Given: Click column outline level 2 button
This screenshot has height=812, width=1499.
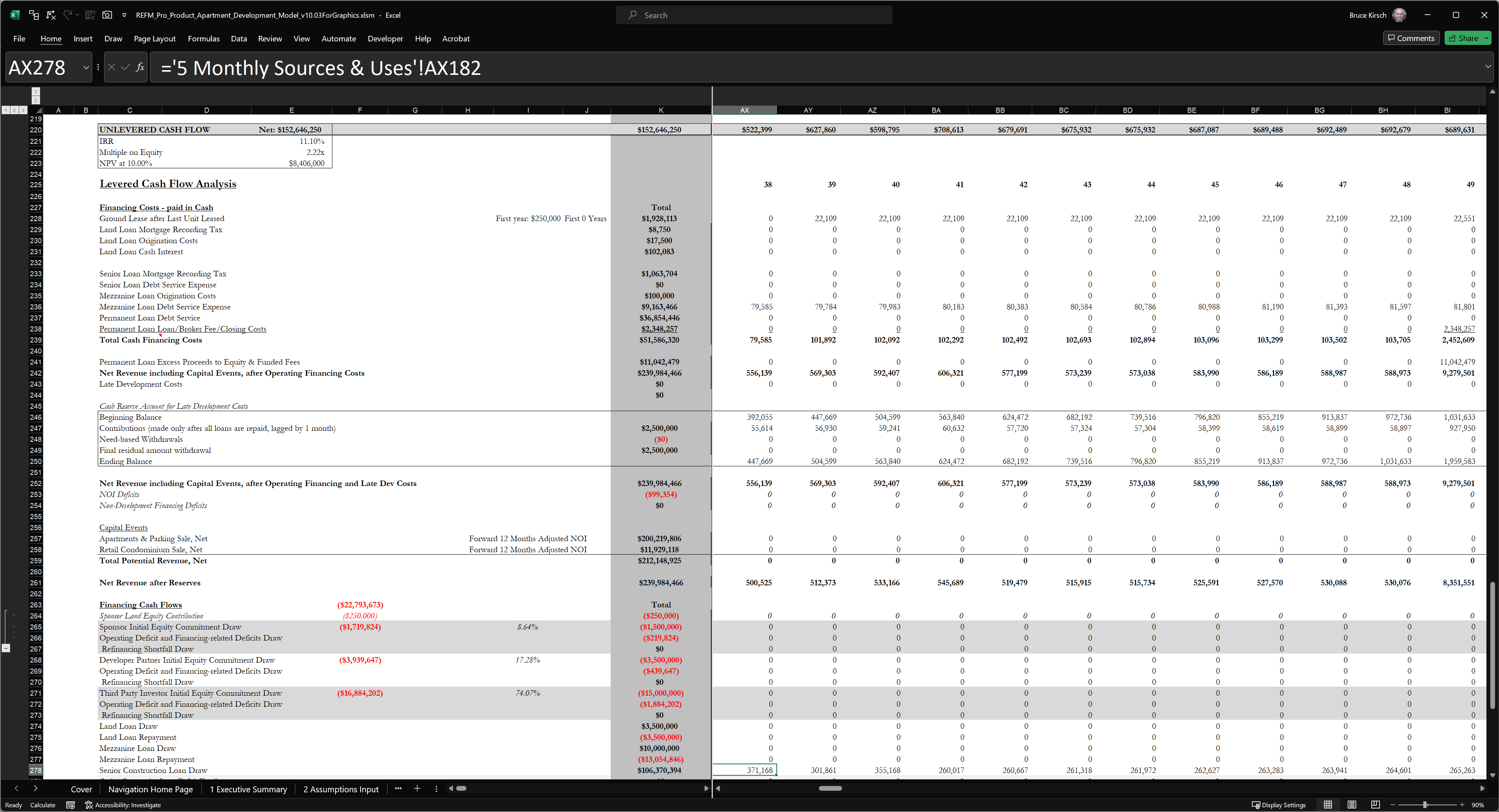Looking at the screenshot, I should tap(36, 101).
